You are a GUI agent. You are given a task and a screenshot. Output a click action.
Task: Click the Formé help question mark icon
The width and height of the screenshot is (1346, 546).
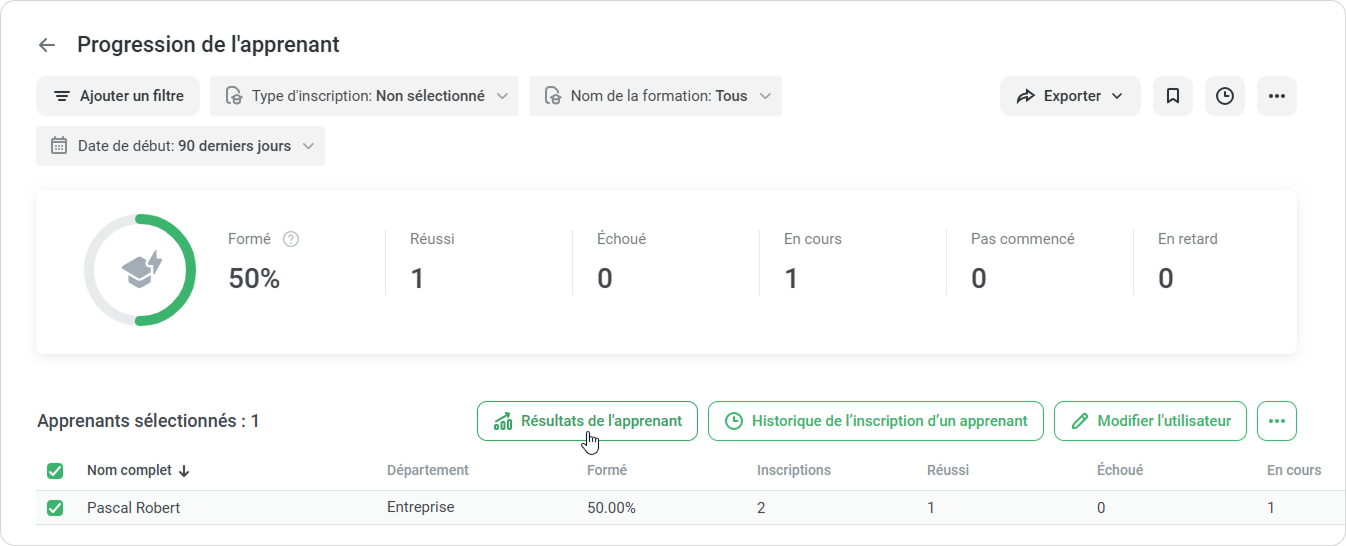[x=291, y=239]
